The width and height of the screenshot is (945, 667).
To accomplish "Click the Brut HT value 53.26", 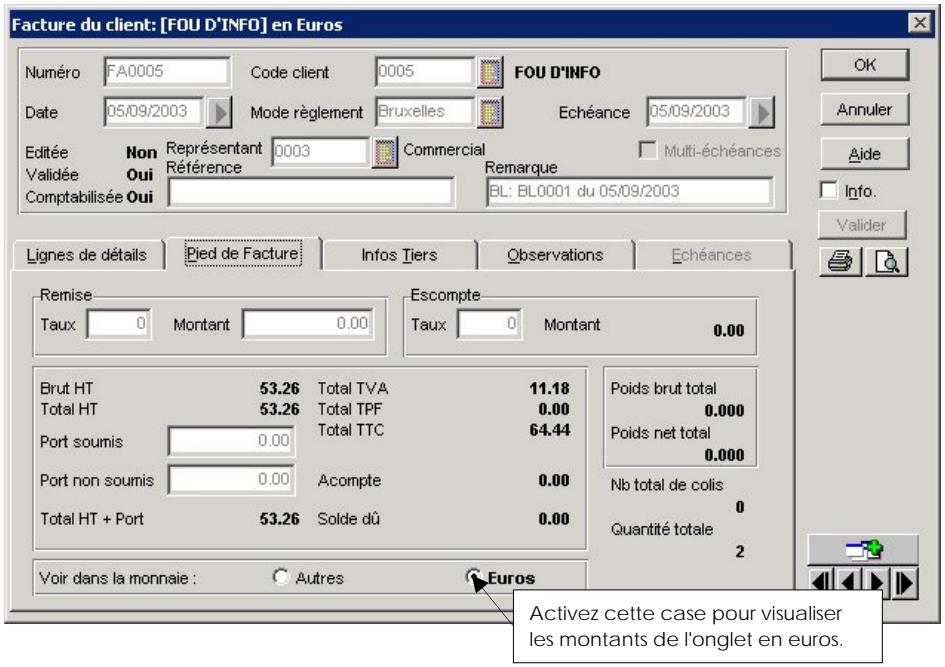I will pos(280,389).
